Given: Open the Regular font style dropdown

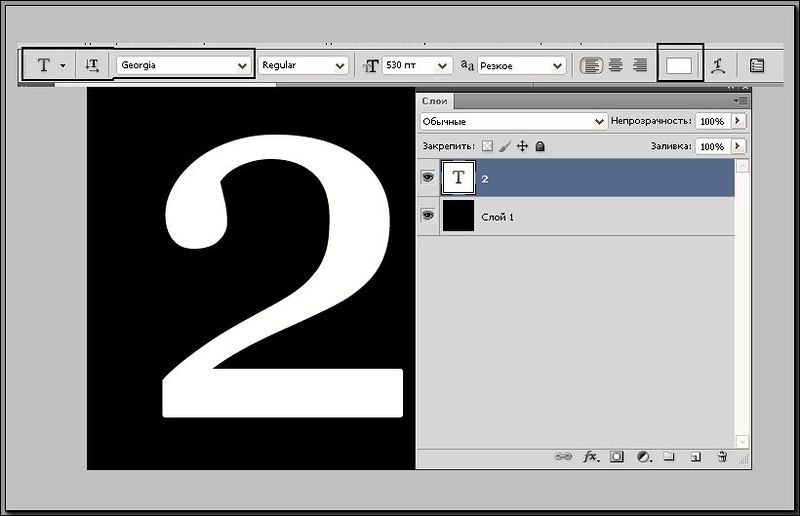Looking at the screenshot, I should (x=303, y=65).
